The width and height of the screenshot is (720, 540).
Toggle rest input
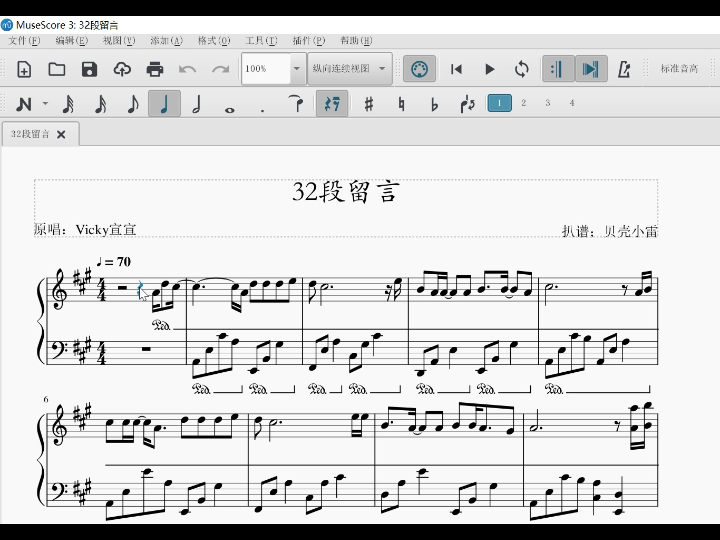(x=332, y=104)
